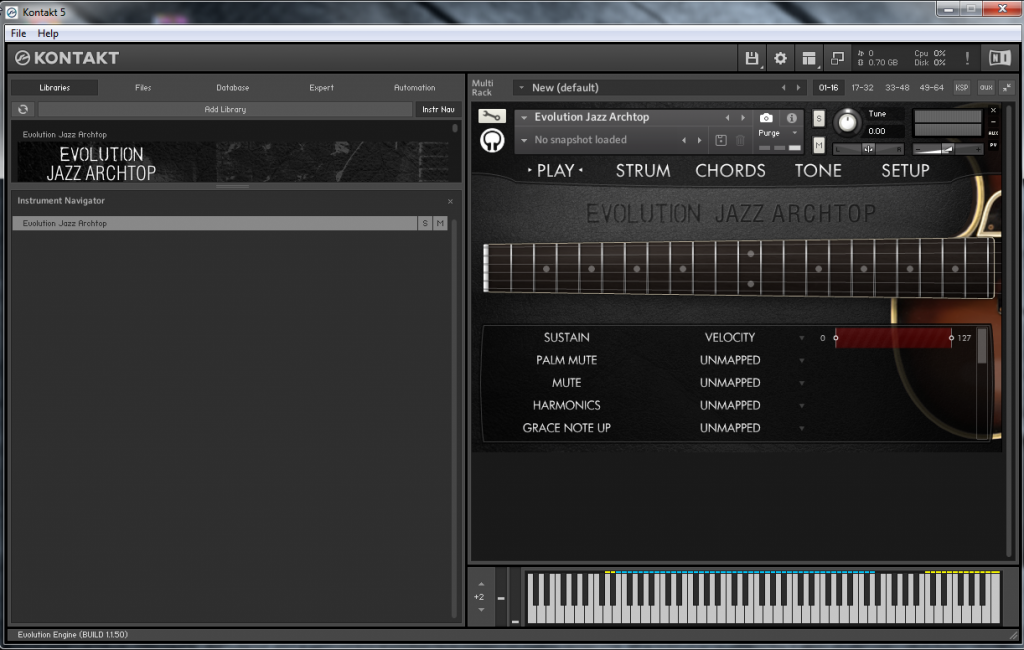This screenshot has height=650, width=1024.
Task: Switch to the Database tab
Action: [232, 87]
